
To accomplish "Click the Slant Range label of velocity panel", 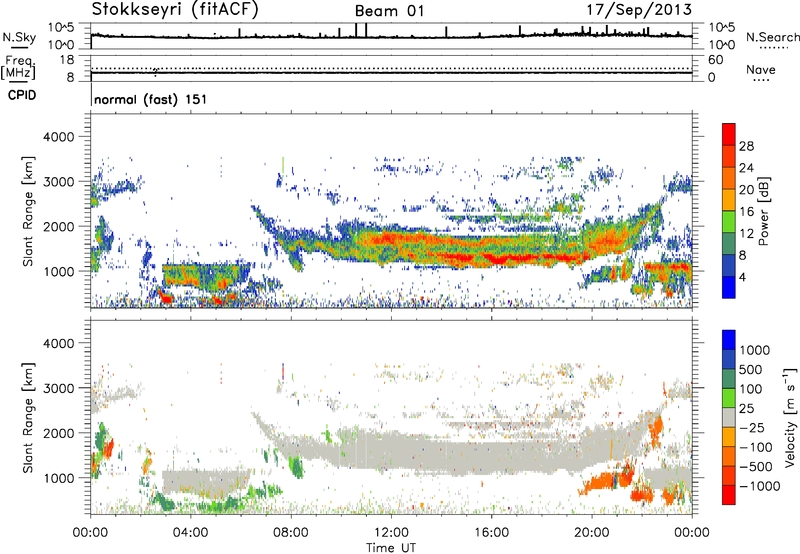I will pyautogui.click(x=28, y=418).
